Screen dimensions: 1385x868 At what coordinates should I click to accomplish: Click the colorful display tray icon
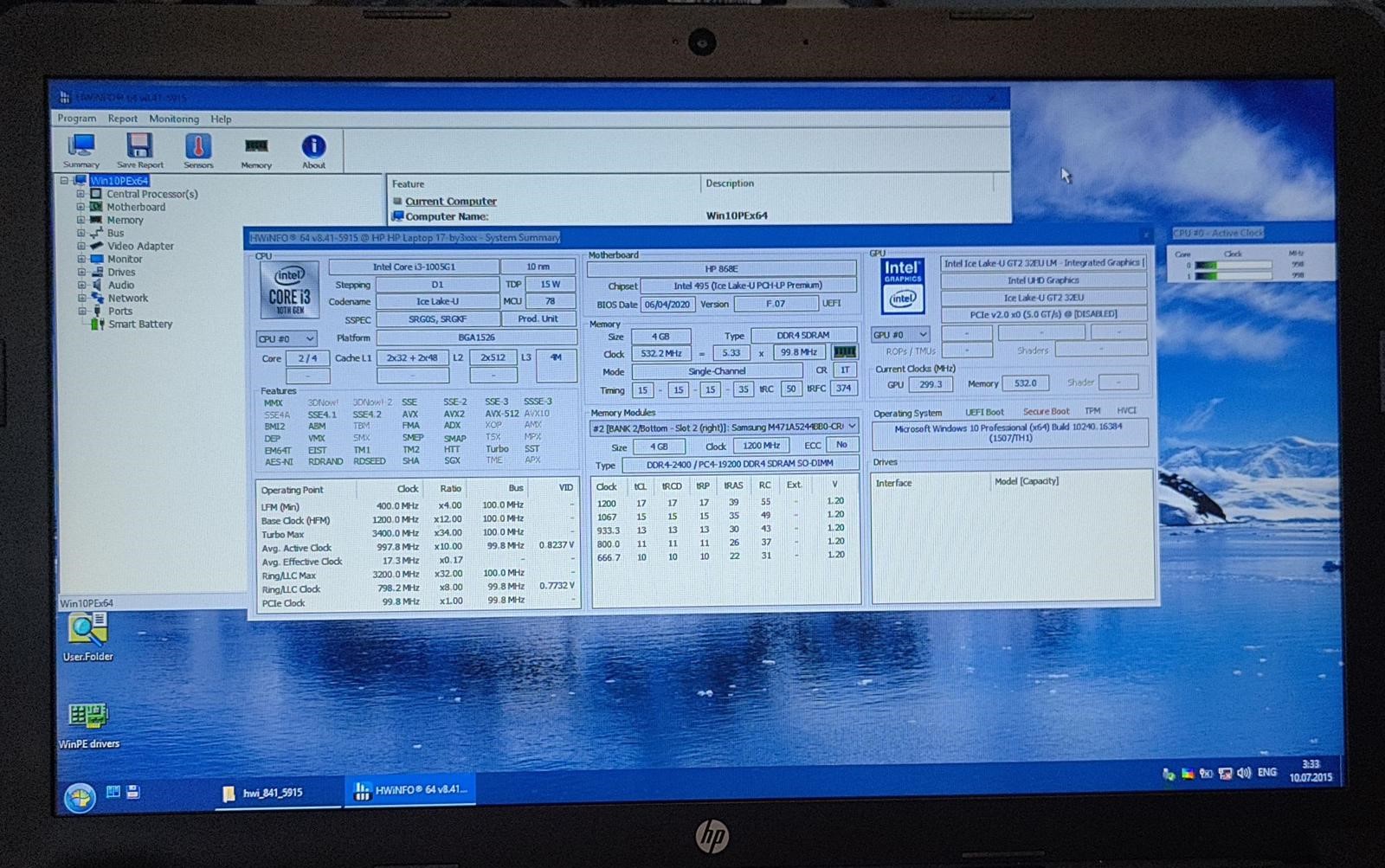(1188, 774)
